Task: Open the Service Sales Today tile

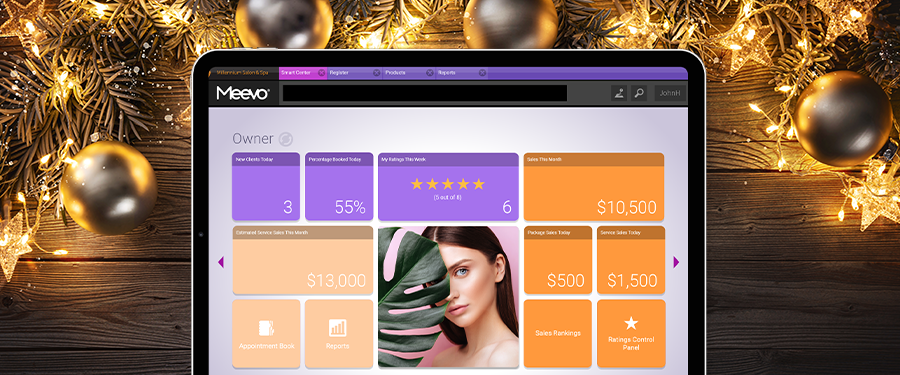Action: pyautogui.click(x=631, y=260)
